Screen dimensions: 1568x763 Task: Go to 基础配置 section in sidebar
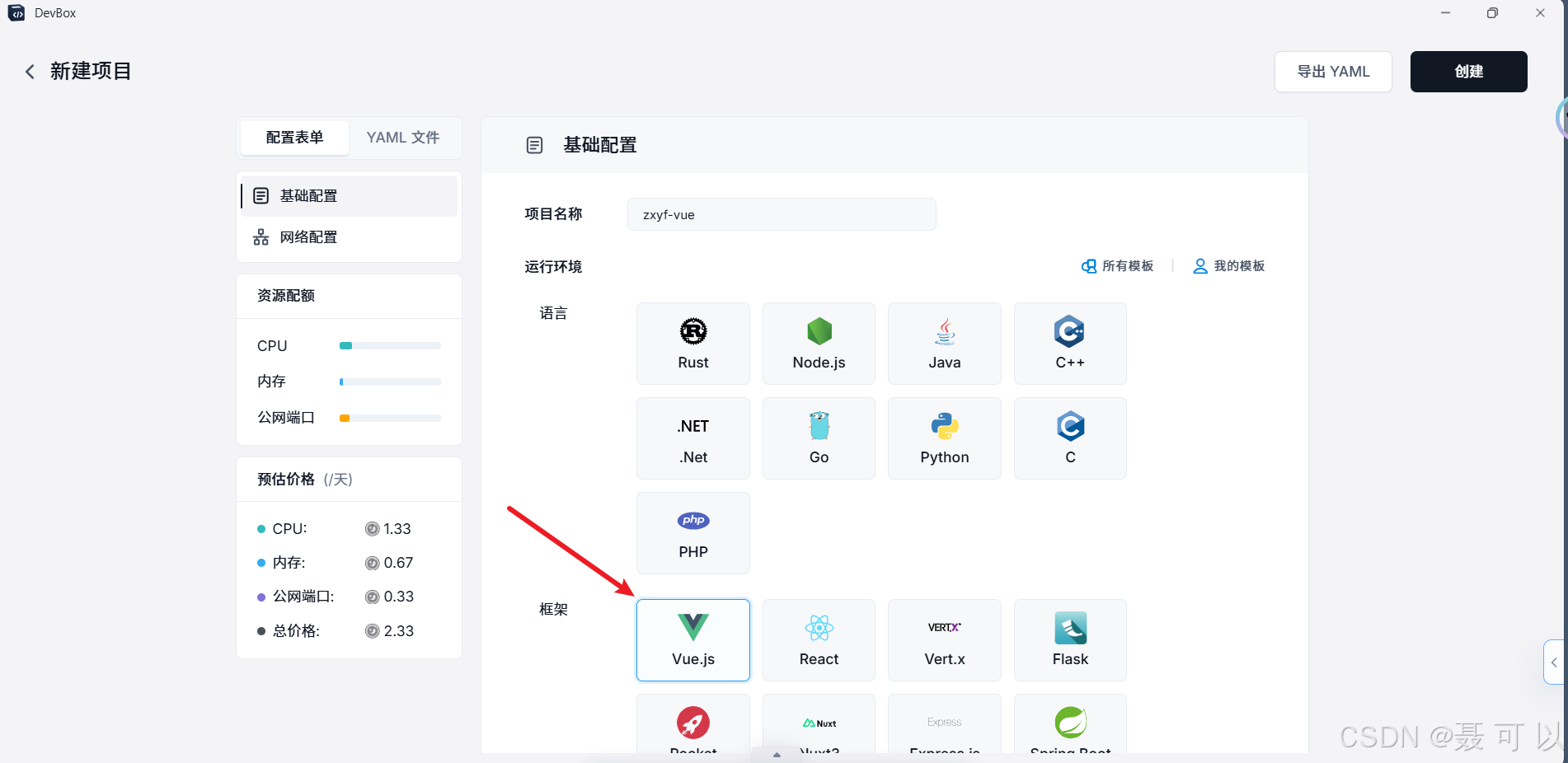click(x=350, y=196)
